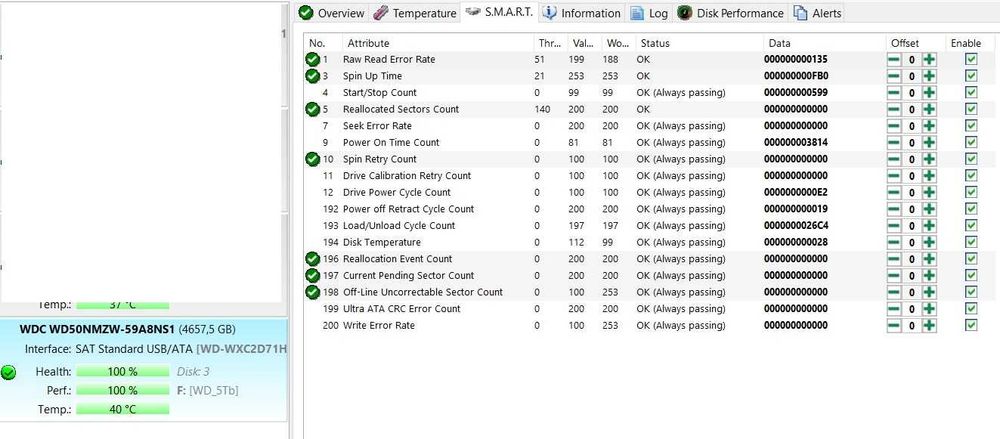The height and width of the screenshot is (439, 1000).
Task: Click the Raw Read Error Rate green check icon
Action: [312, 59]
